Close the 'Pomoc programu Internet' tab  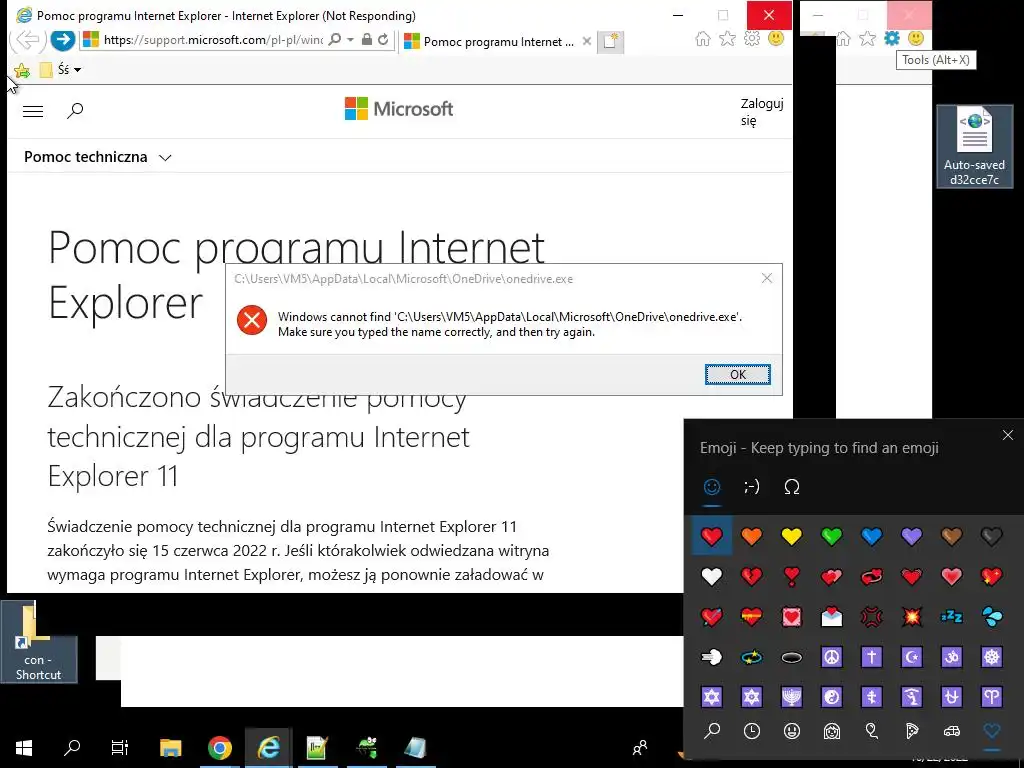coord(586,41)
